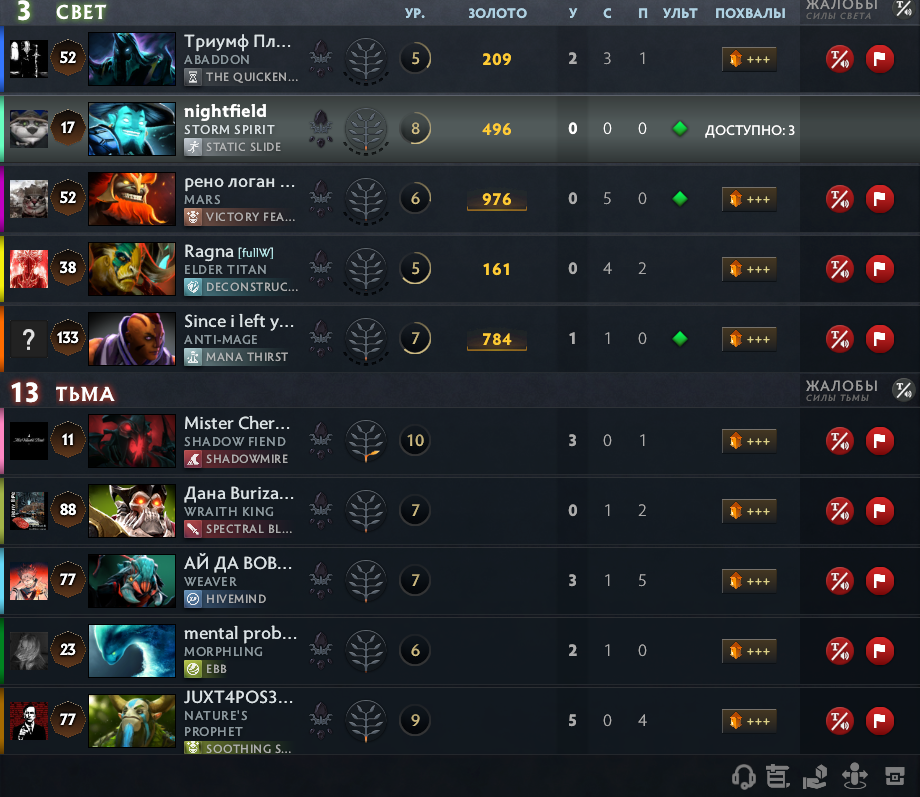Toggle mute for Weaver player

coord(840,581)
